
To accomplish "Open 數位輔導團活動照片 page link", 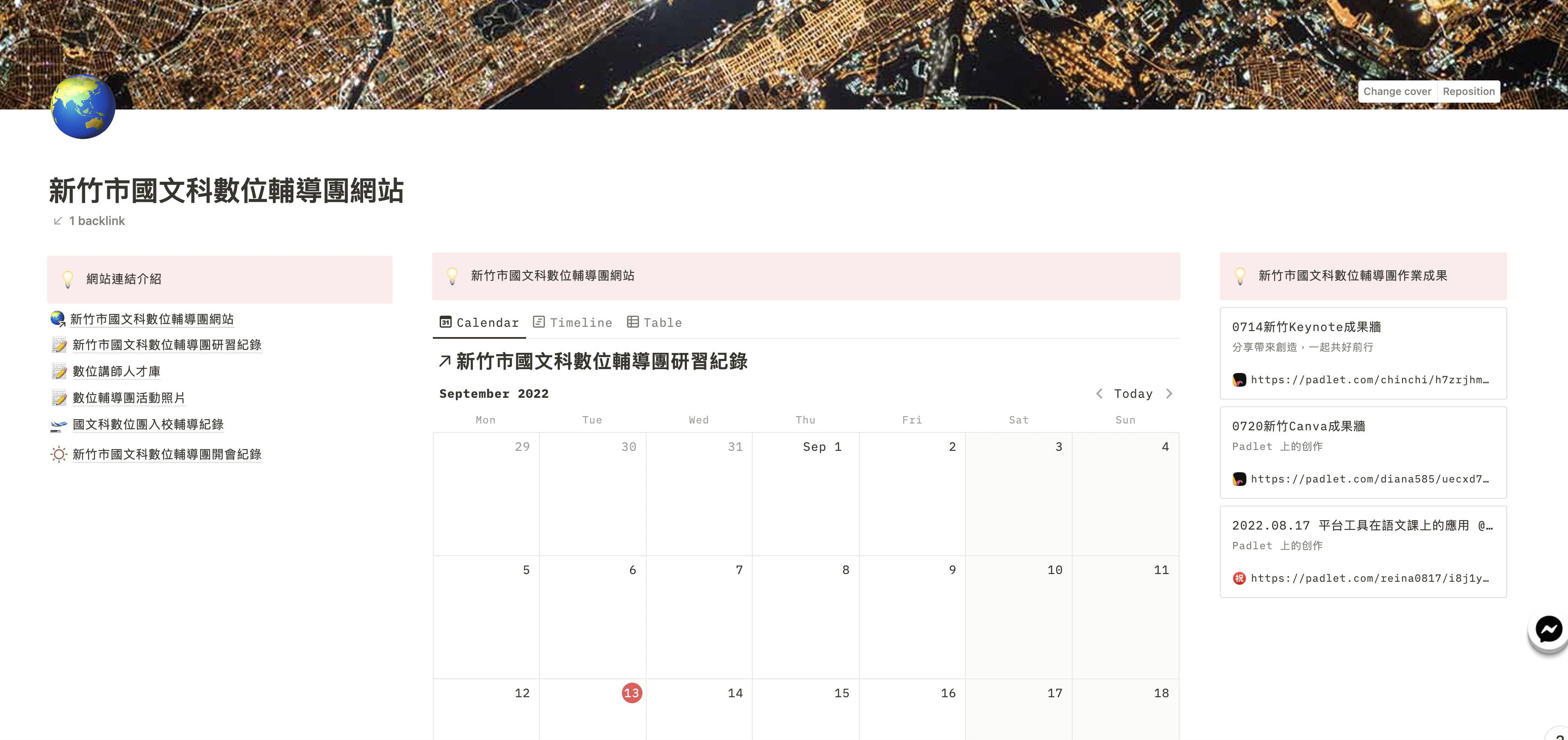I will (x=128, y=398).
